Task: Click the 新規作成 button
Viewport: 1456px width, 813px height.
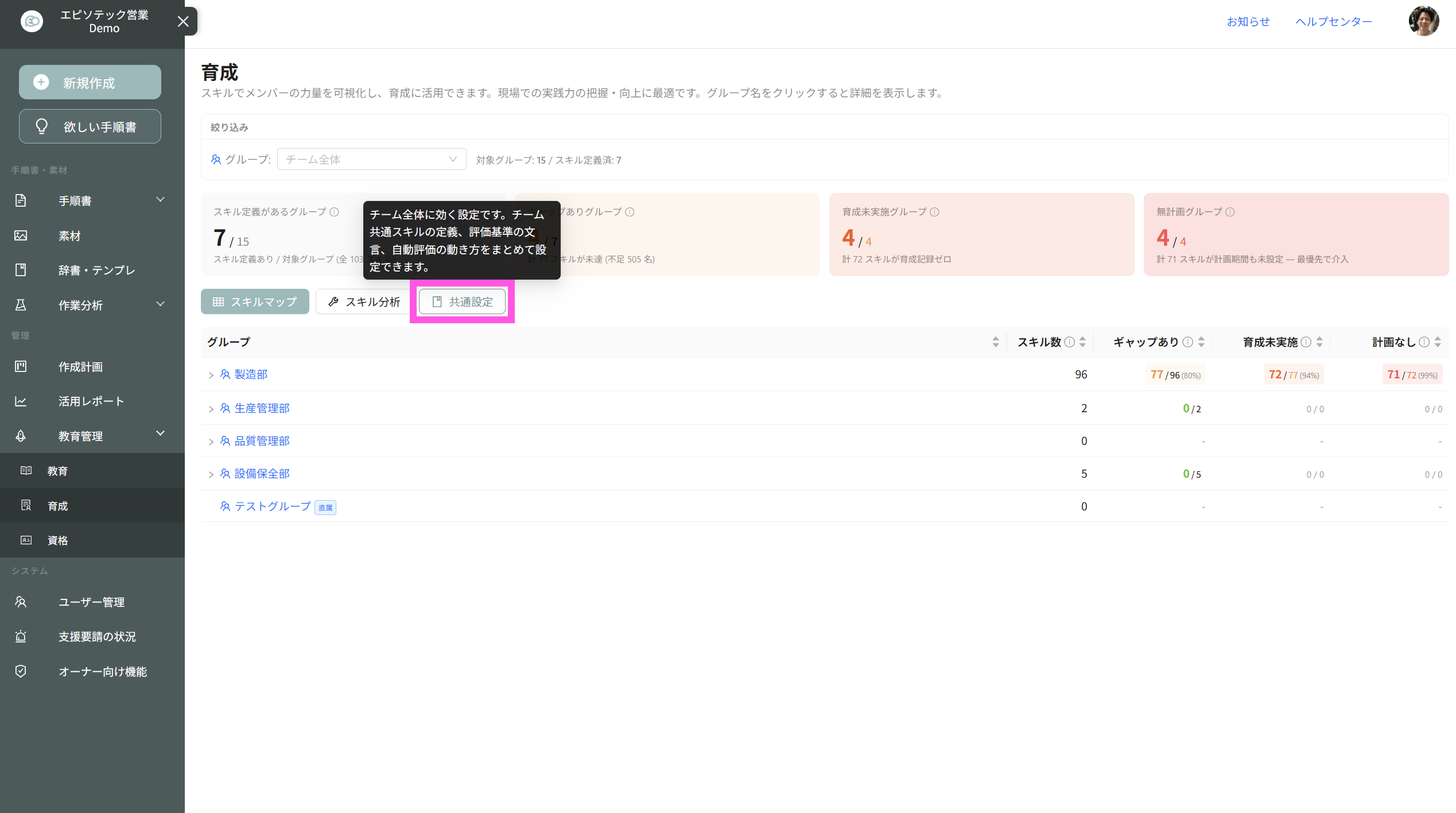Action: 90,82
